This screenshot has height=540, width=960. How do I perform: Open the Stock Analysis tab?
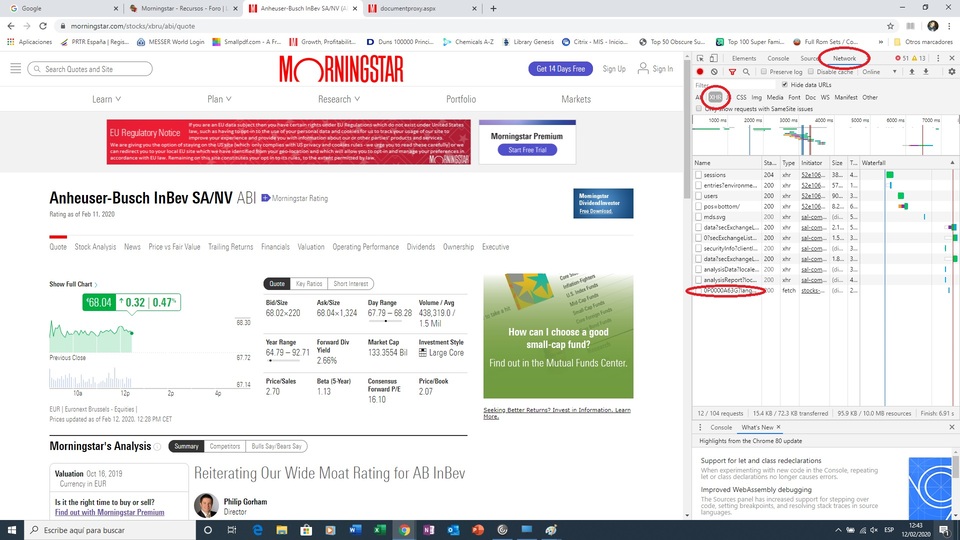[x=95, y=247]
